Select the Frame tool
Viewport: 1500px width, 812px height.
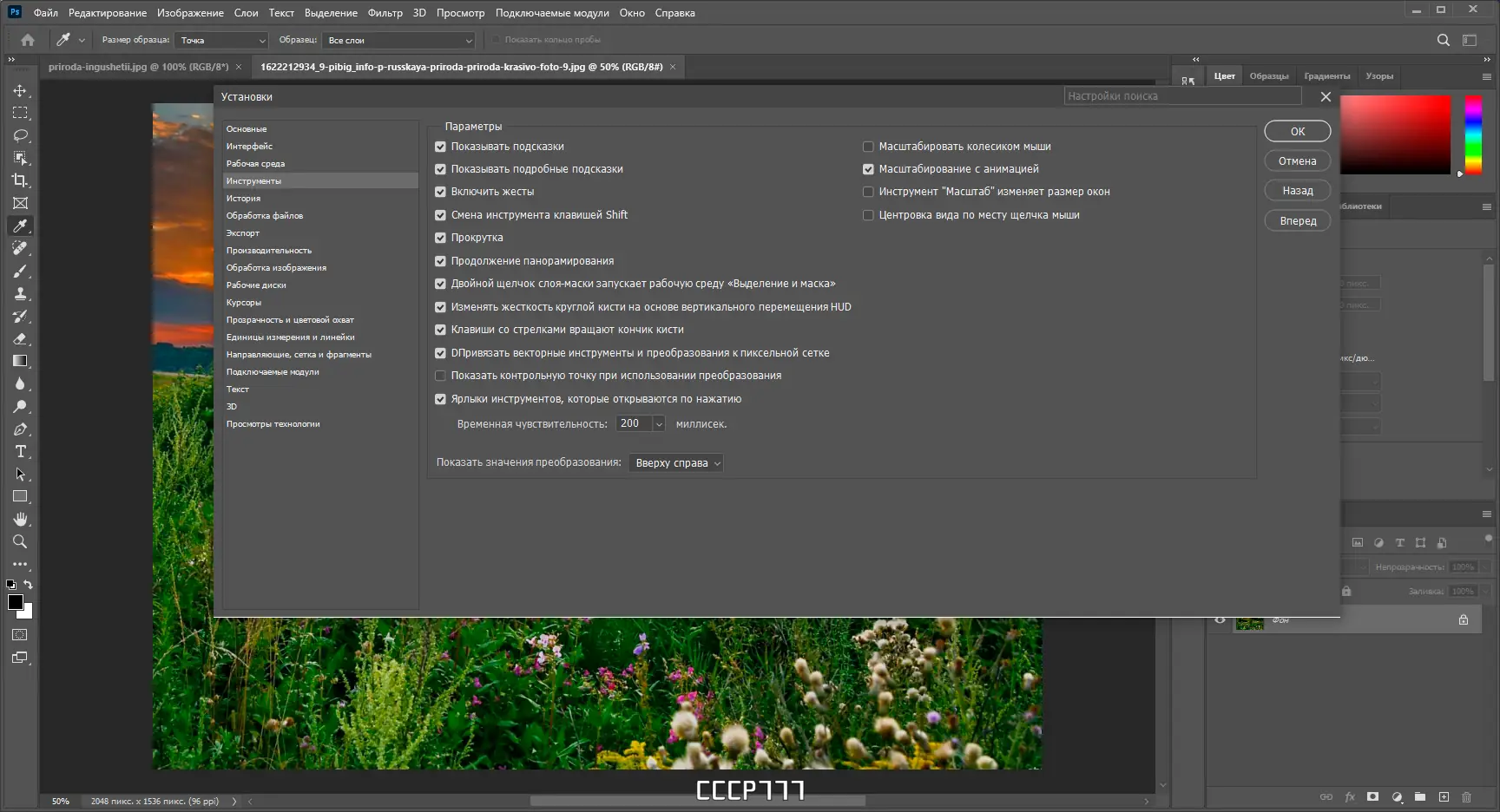coord(20,203)
